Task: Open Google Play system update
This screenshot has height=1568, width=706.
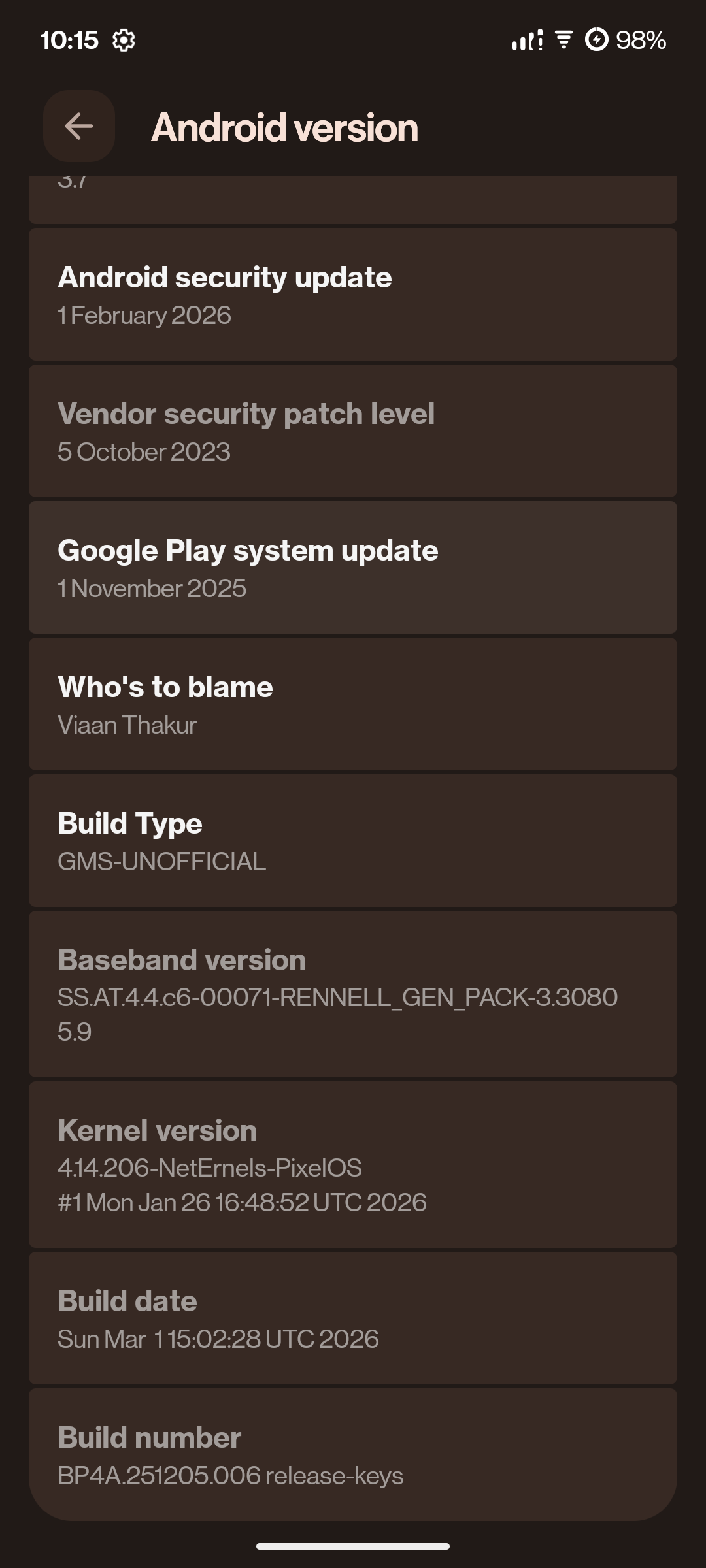Action: pyautogui.click(x=353, y=568)
